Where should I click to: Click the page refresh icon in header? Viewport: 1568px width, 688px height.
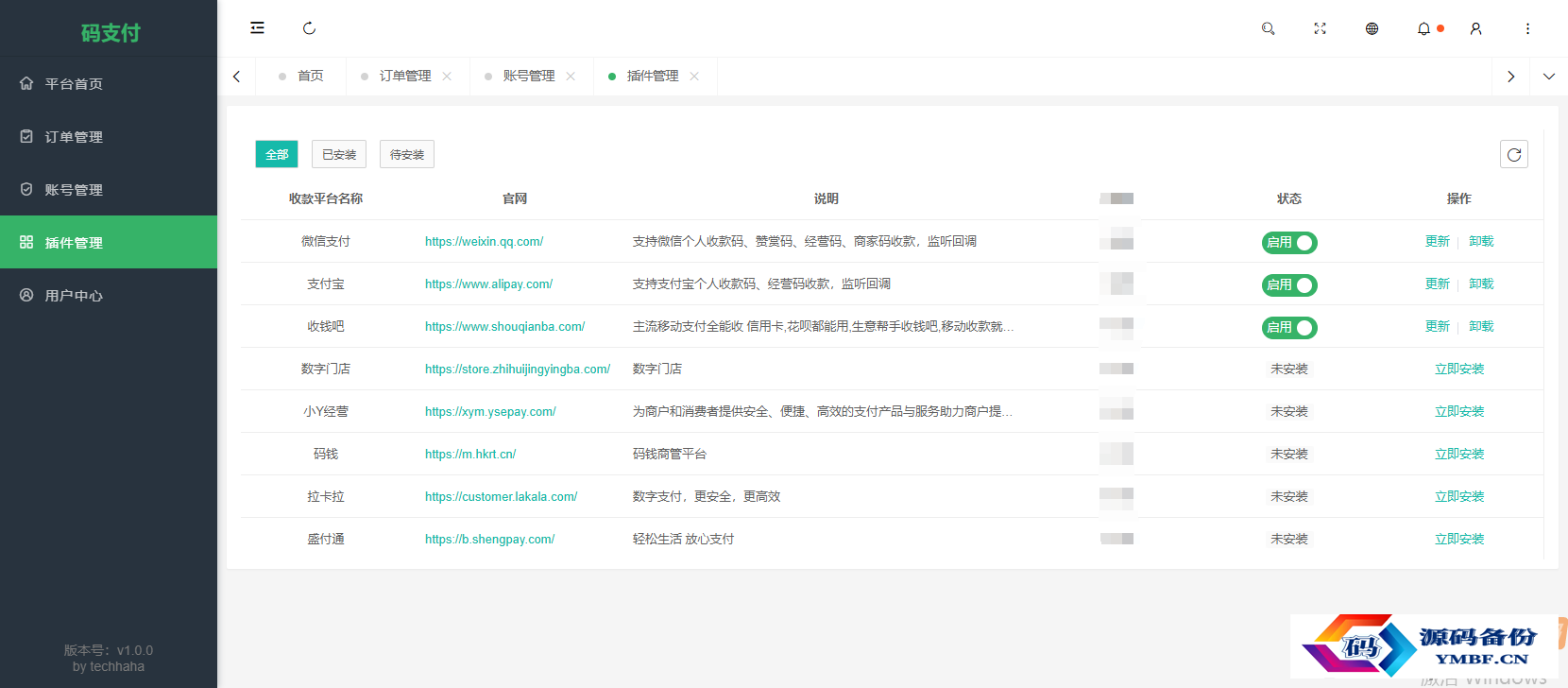point(309,28)
